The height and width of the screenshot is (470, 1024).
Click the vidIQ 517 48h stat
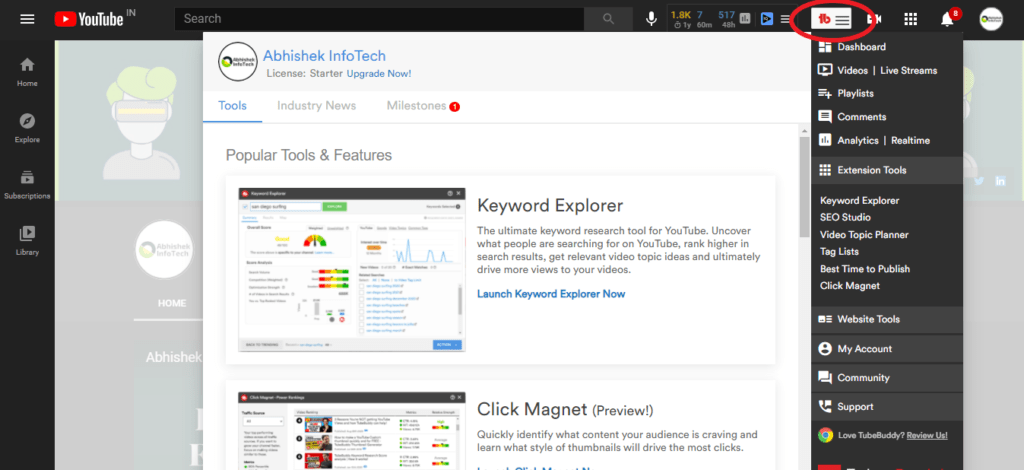click(726, 19)
